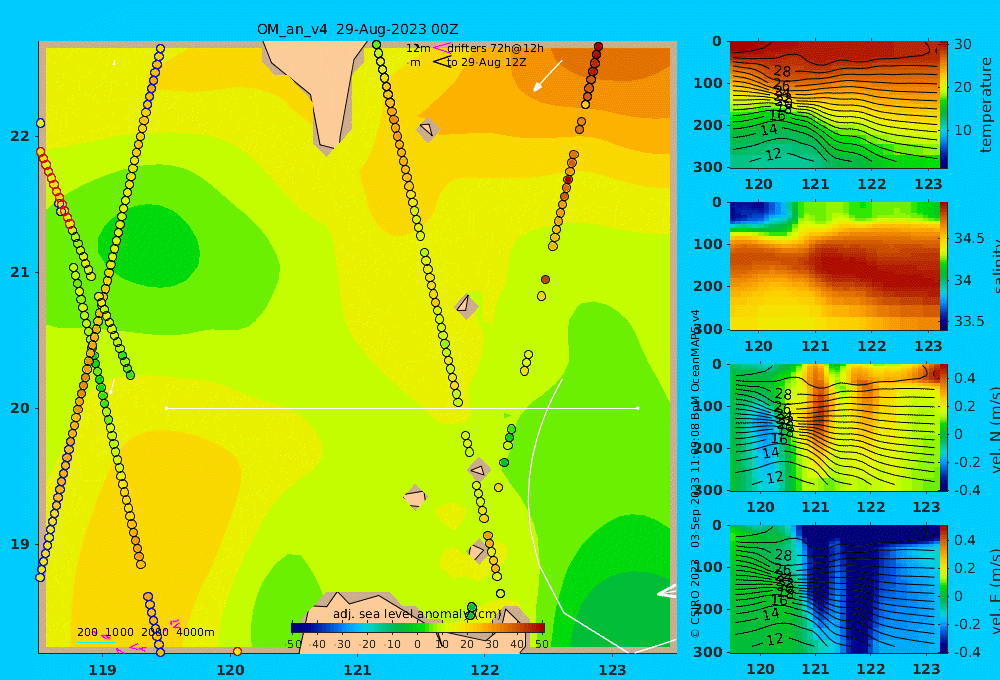The image size is (1000, 680).
Task: Click the '-0.4' tick on the vel. E colorbar
Action: tap(967, 652)
